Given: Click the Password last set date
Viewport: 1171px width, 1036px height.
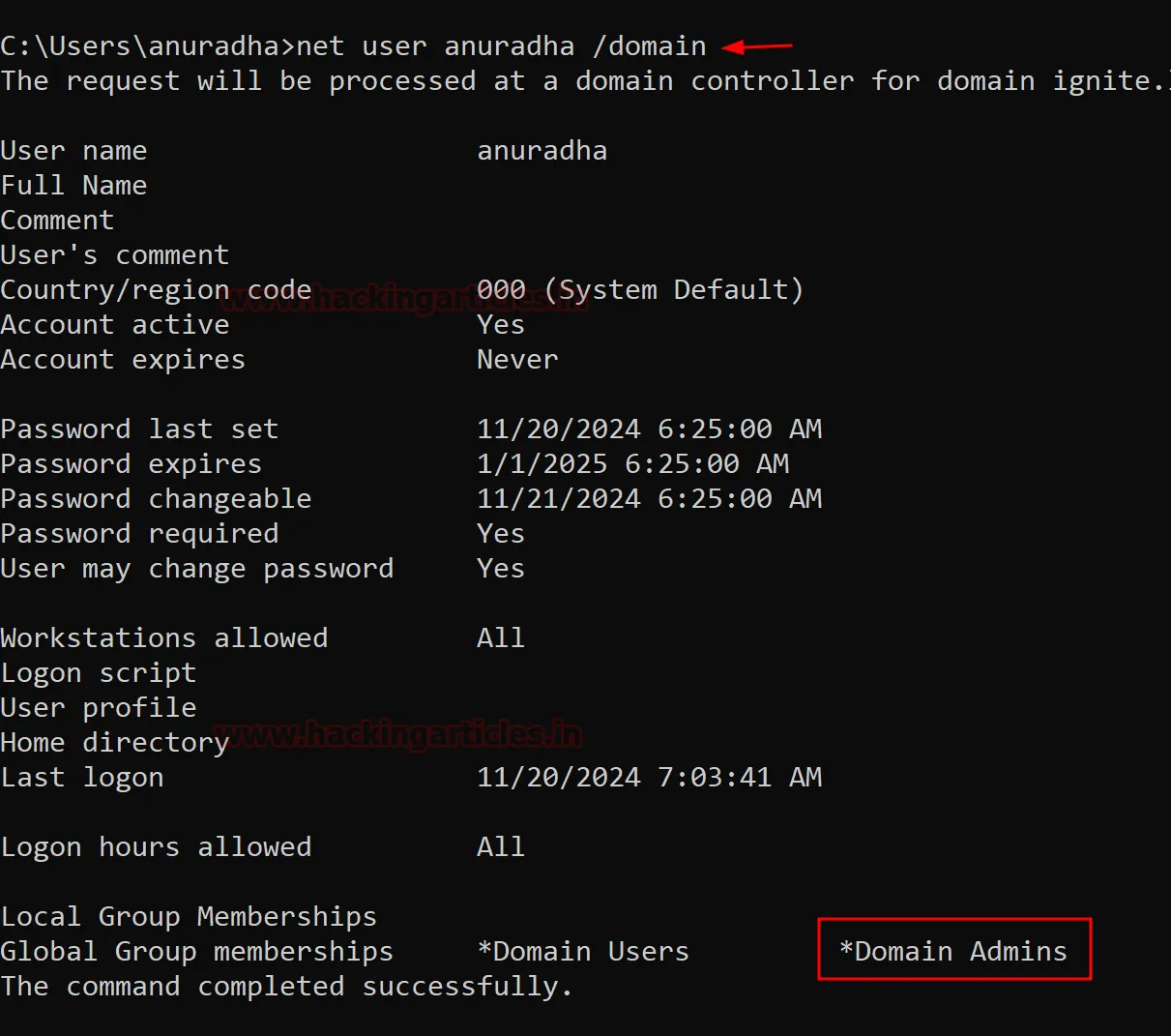Looking at the screenshot, I should pyautogui.click(x=649, y=429).
